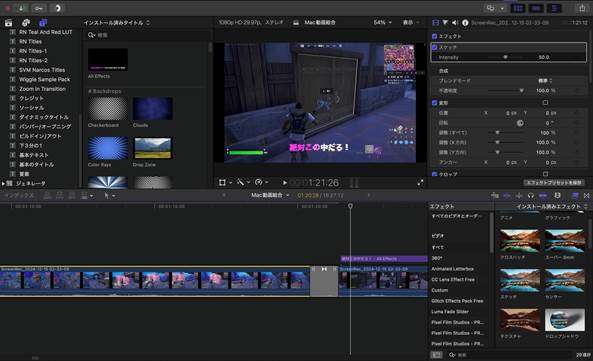Image resolution: width=593 pixels, height=361 pixels.
Task: Toggle the 変形 transform checkbox
Action: pos(435,103)
